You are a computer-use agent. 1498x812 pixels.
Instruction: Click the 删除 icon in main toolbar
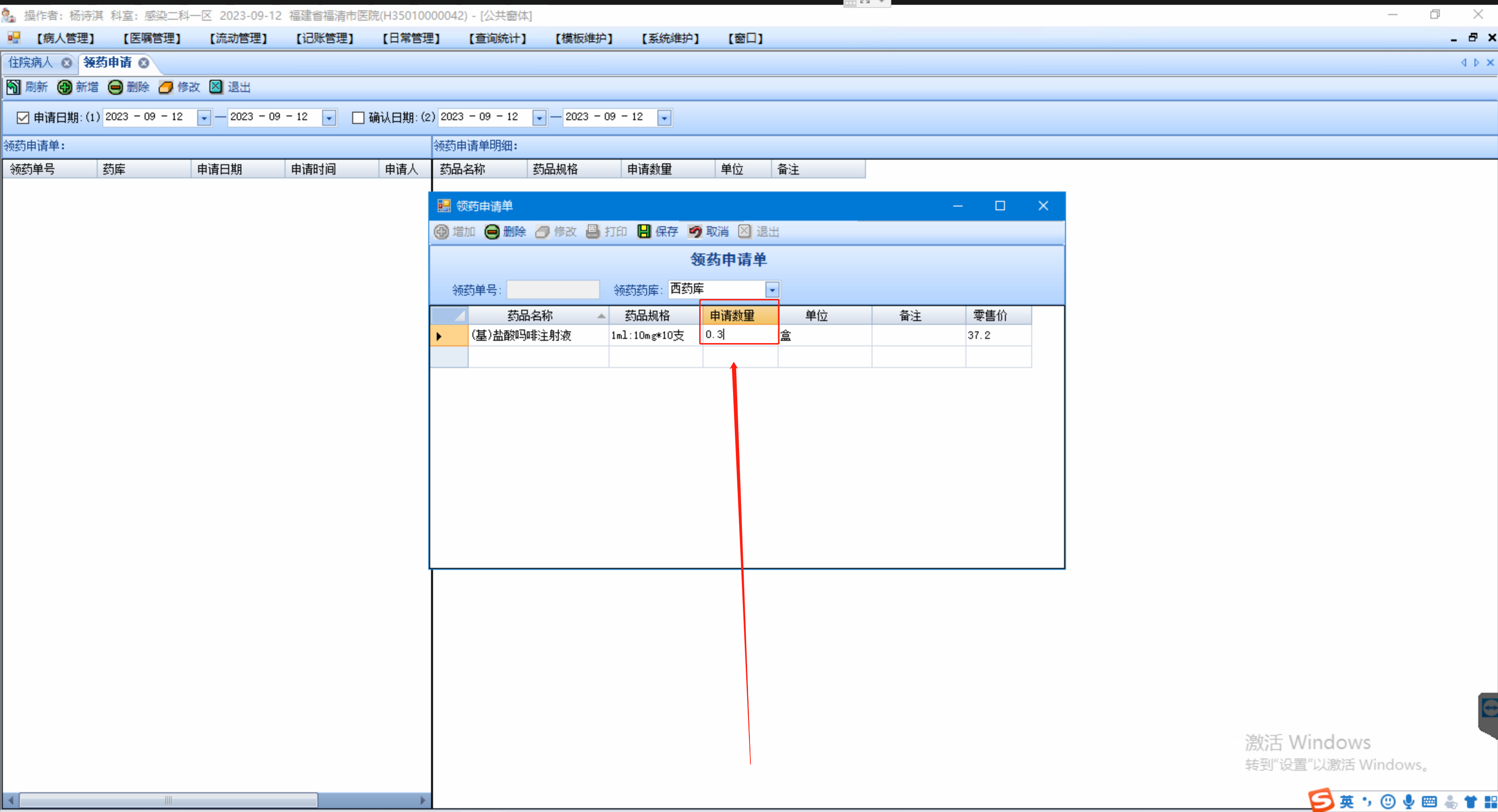[115, 87]
